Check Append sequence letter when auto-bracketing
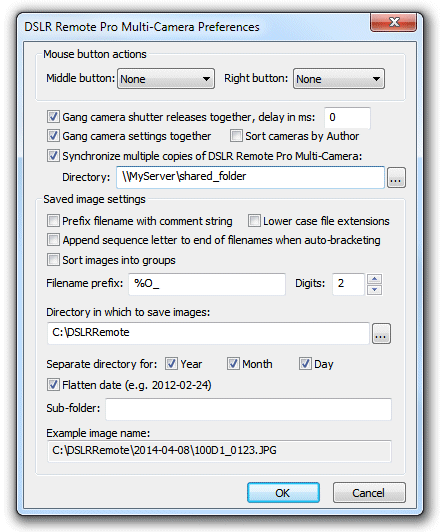This screenshot has height=532, width=440. point(53,240)
